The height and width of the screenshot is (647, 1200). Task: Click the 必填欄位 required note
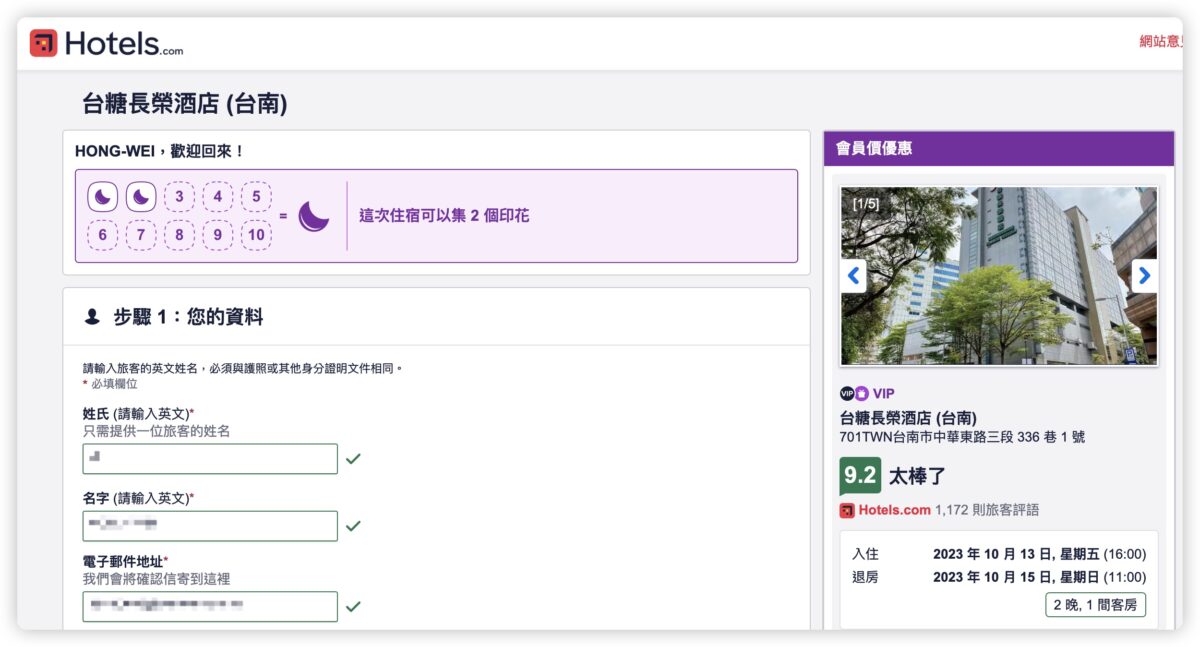point(110,384)
